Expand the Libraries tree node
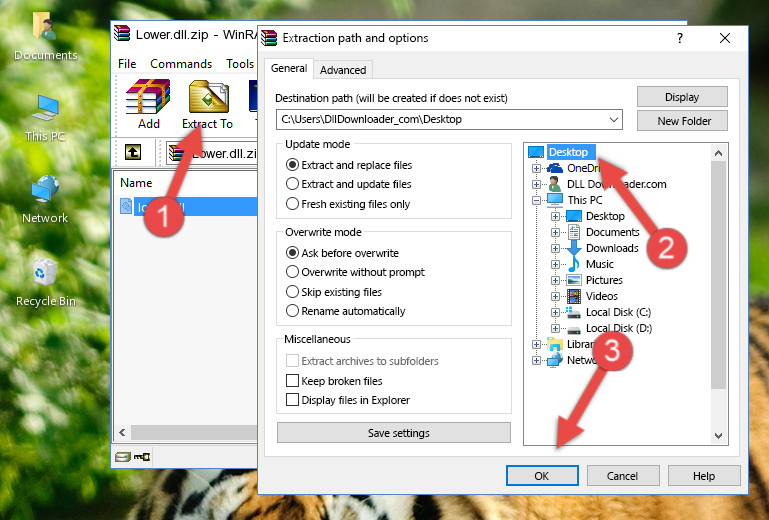769x520 pixels. click(536, 344)
